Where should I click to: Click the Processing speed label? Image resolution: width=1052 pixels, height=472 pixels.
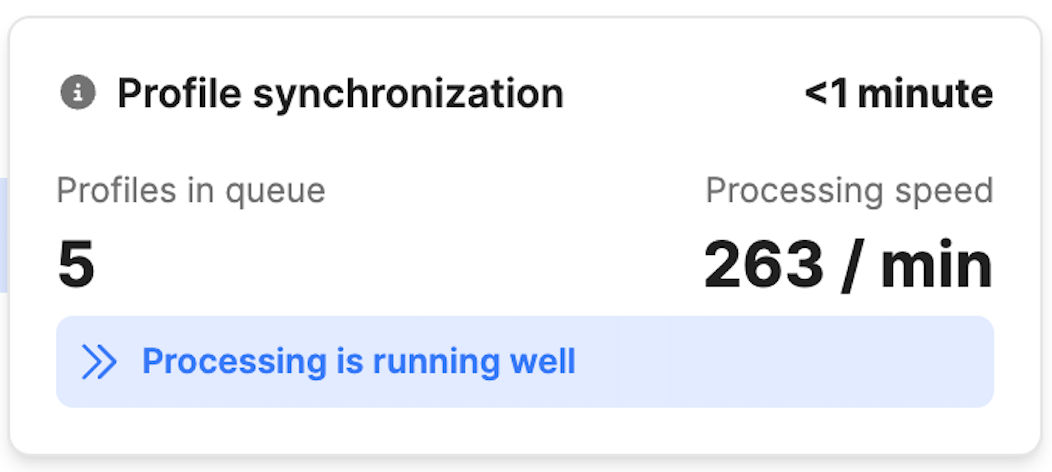click(x=849, y=189)
